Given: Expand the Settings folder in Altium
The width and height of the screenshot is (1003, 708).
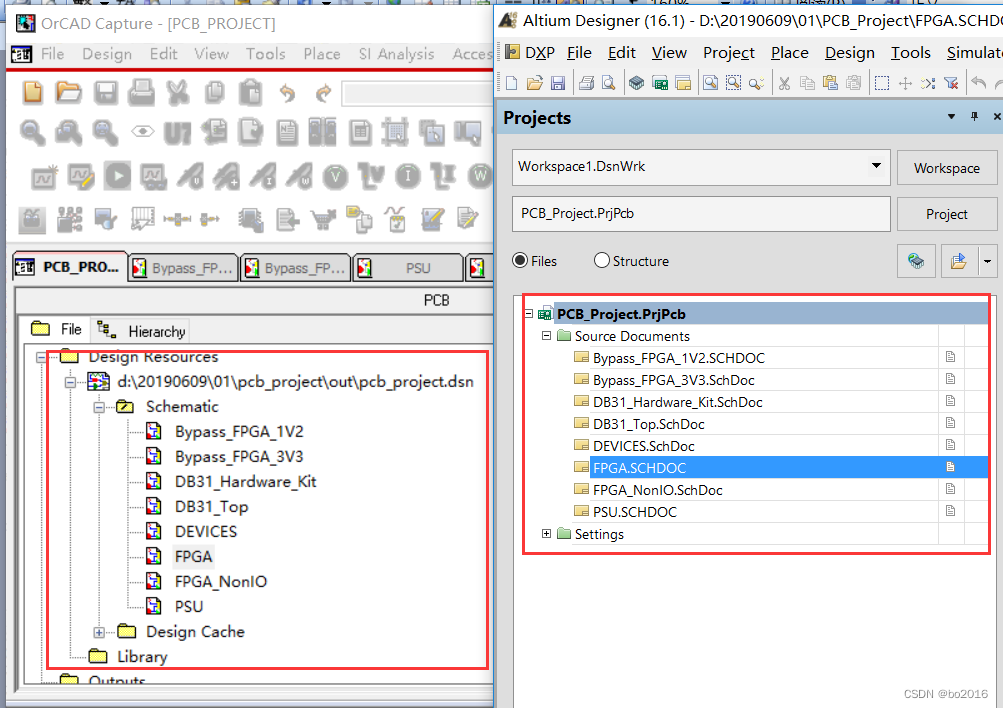Looking at the screenshot, I should (x=546, y=533).
